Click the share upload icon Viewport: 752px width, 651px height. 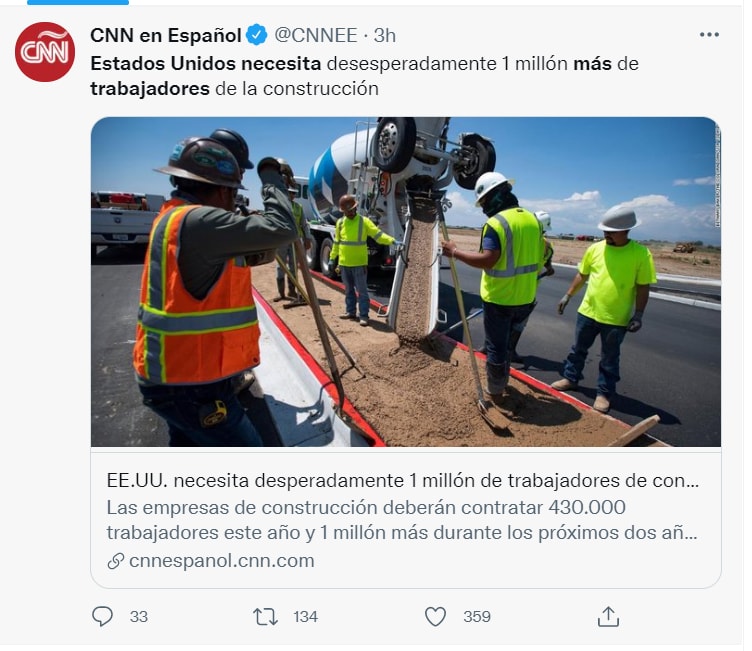coord(608,616)
